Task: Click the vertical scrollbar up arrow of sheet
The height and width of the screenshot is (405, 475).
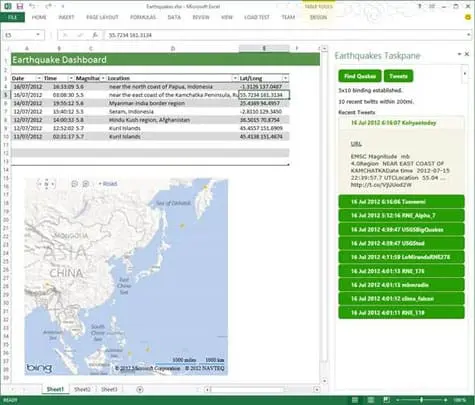Action: 324,49
